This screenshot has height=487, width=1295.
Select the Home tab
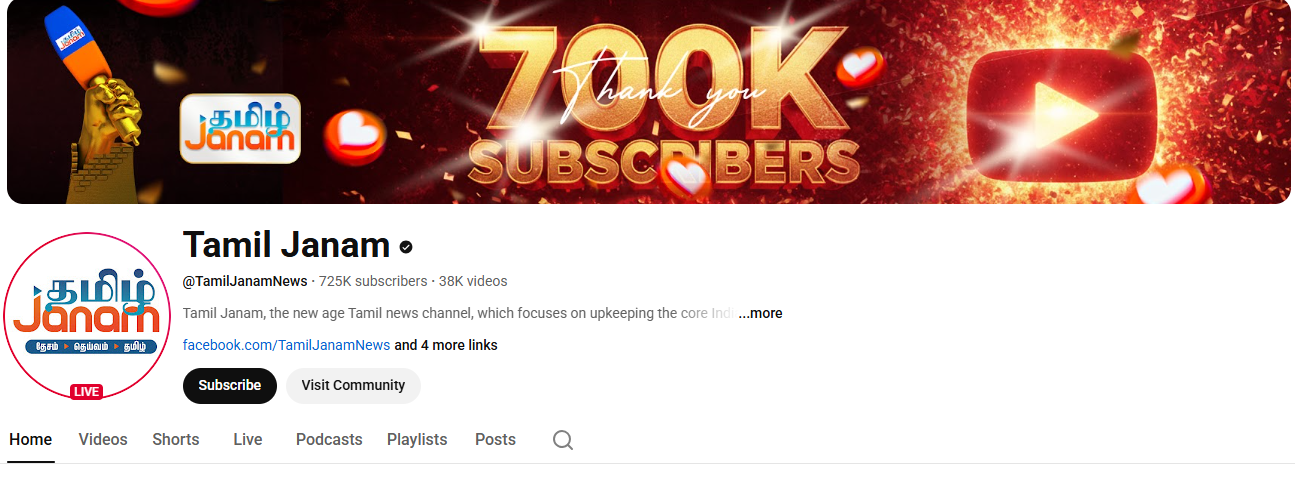tap(30, 439)
